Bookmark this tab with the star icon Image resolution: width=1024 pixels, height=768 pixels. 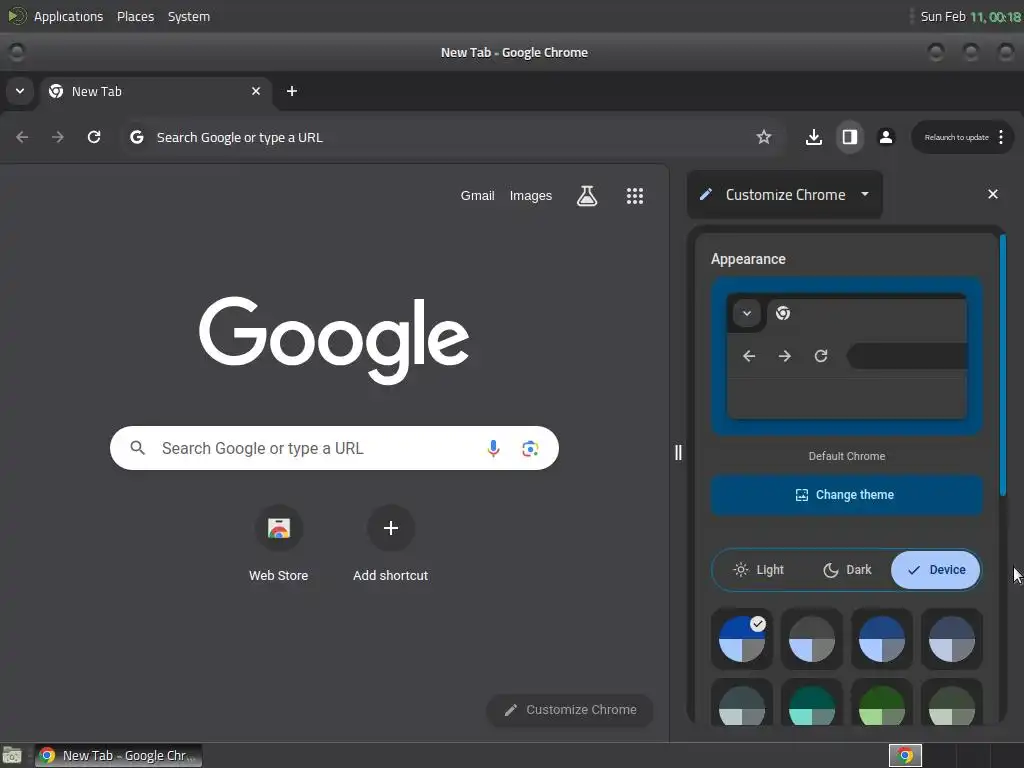(x=763, y=137)
